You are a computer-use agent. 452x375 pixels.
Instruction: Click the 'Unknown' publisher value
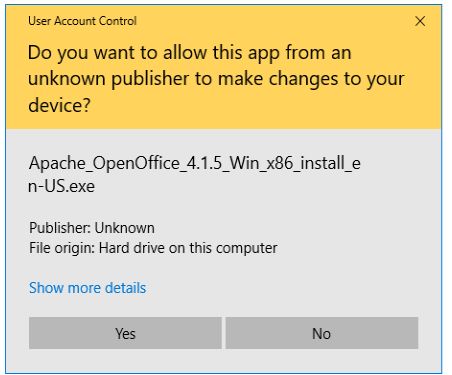click(125, 228)
